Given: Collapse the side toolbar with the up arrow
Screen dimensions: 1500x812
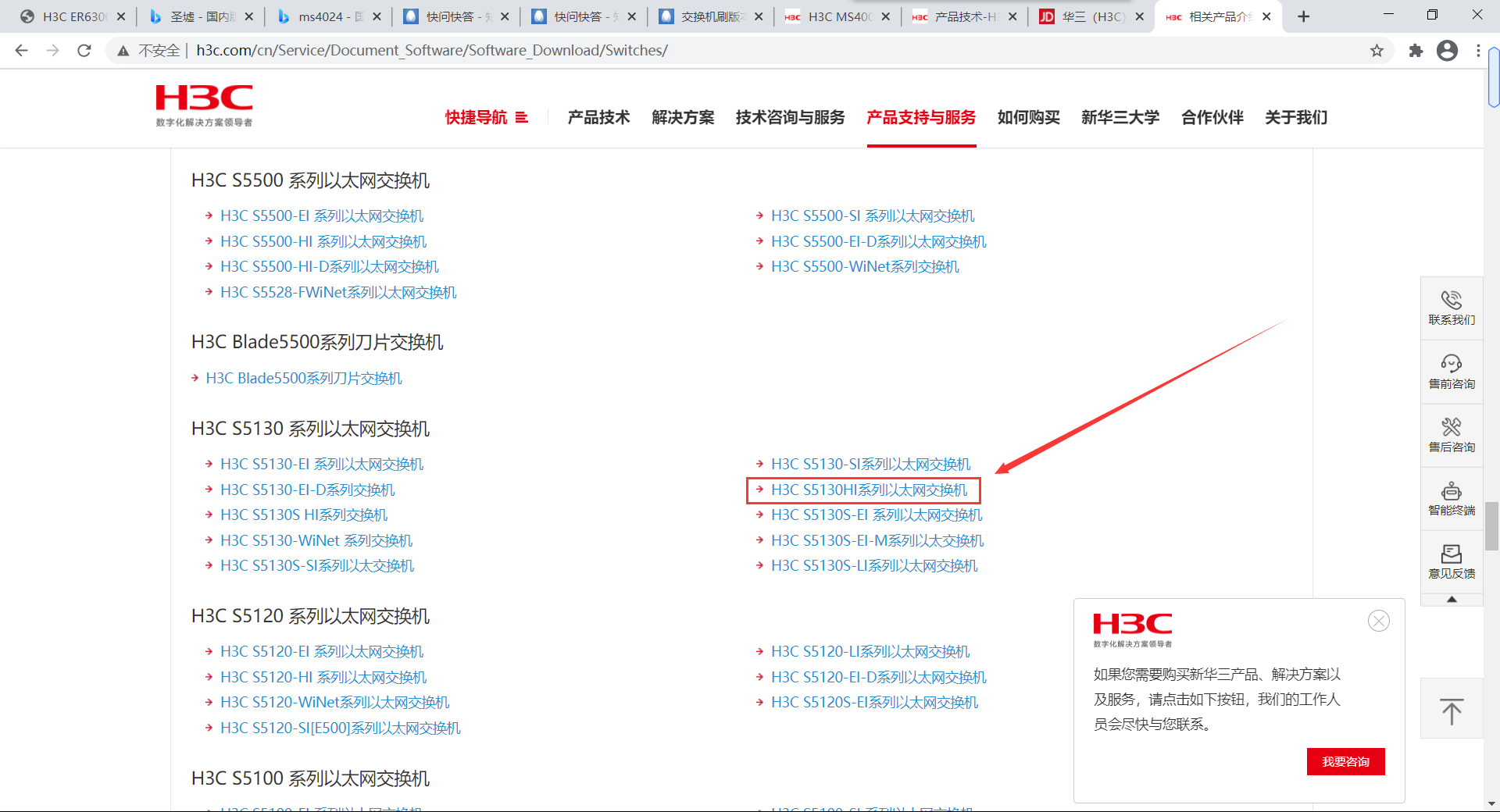Looking at the screenshot, I should [x=1452, y=600].
